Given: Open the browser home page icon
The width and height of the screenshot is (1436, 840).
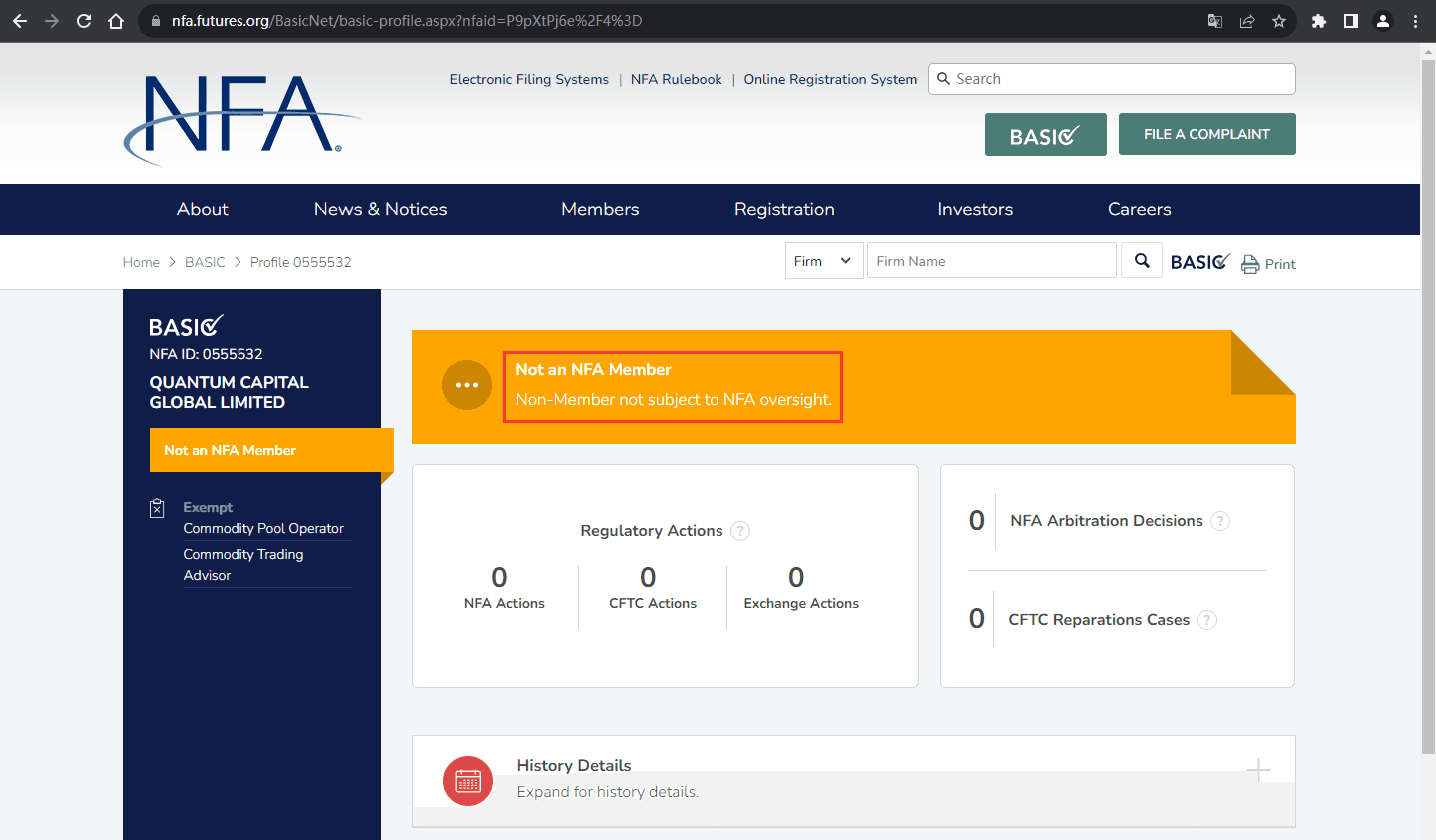Looking at the screenshot, I should (116, 21).
